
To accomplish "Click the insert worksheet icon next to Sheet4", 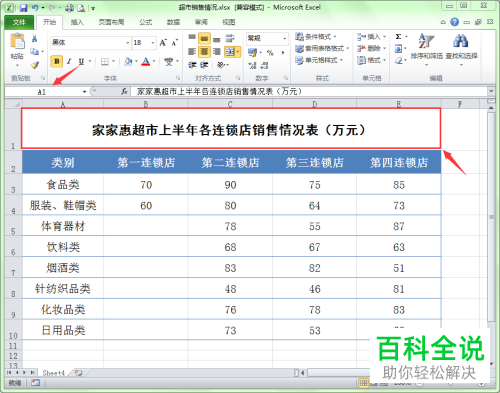I will pyautogui.click(x=79, y=373).
